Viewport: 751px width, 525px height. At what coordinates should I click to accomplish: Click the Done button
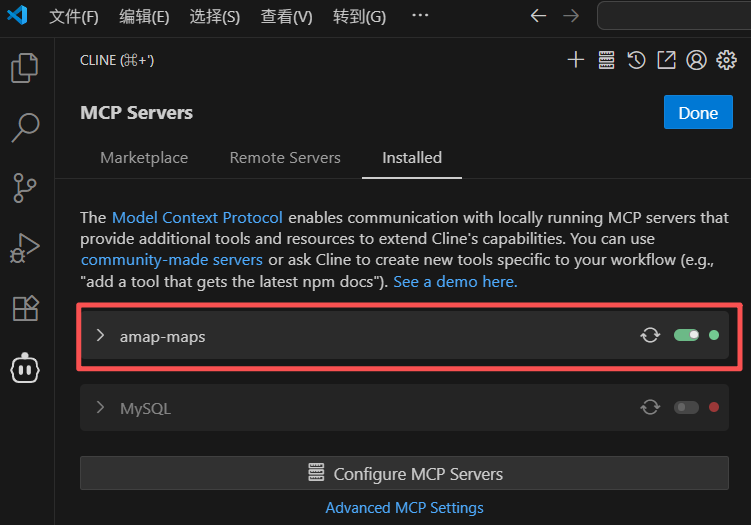698,113
